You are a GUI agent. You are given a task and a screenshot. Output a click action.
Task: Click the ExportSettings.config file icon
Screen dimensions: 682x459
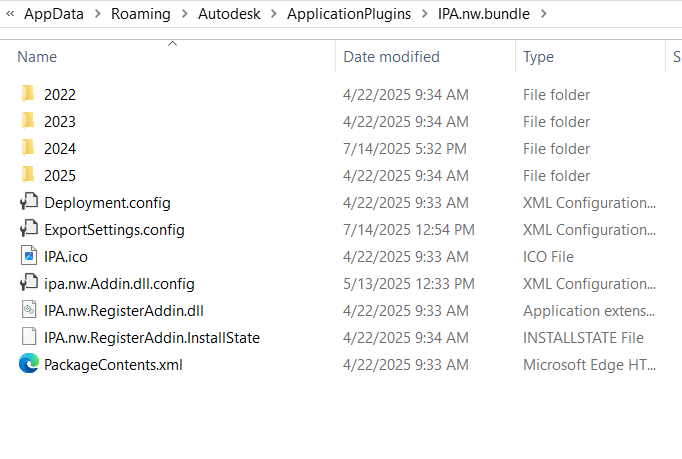pyautogui.click(x=28, y=229)
